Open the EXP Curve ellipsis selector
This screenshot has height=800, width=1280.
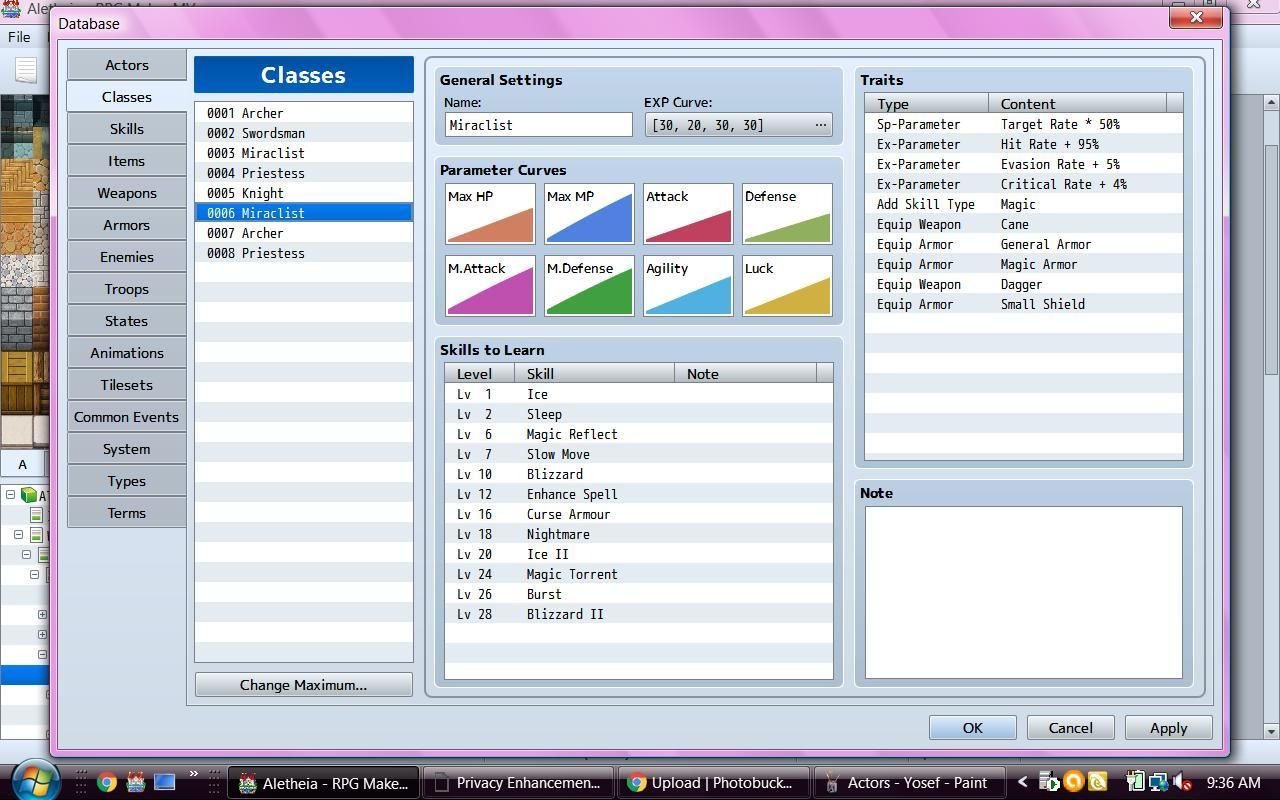tap(820, 125)
